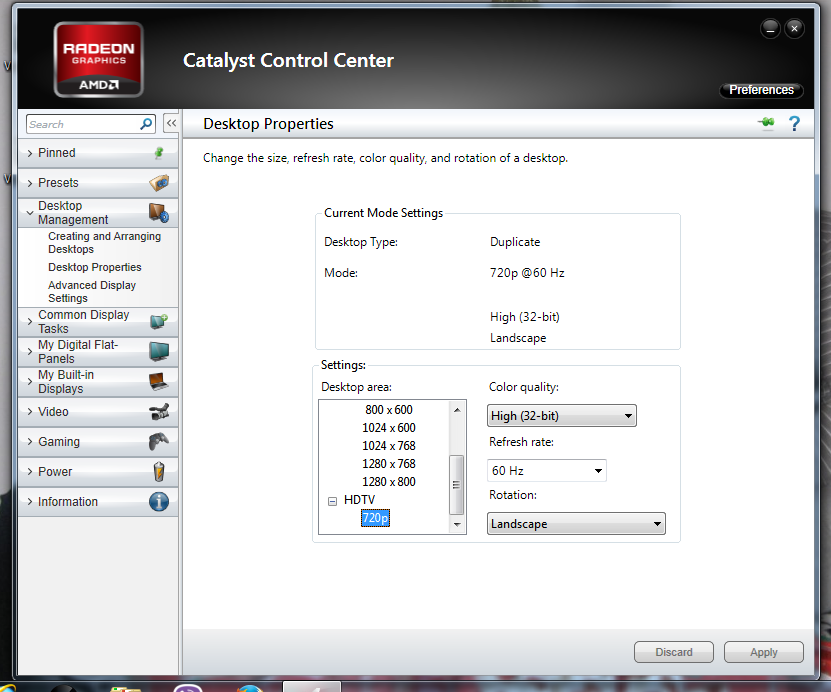Viewport: 831px width, 692px height.
Task: Click the Video camera icon in sidebar
Action: [158, 412]
